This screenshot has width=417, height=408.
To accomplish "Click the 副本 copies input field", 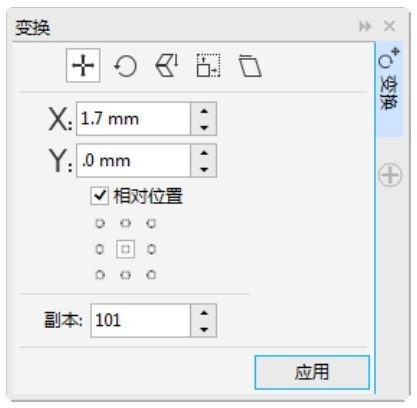I will pos(140,321).
